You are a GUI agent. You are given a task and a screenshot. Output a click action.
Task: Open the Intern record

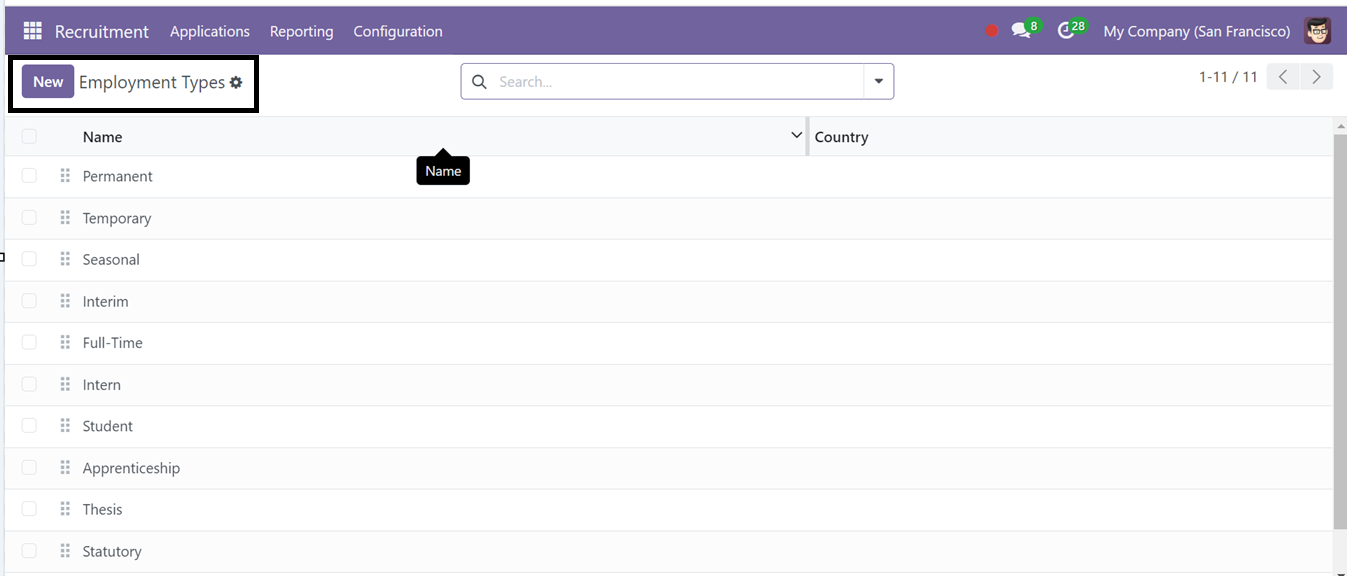(102, 384)
